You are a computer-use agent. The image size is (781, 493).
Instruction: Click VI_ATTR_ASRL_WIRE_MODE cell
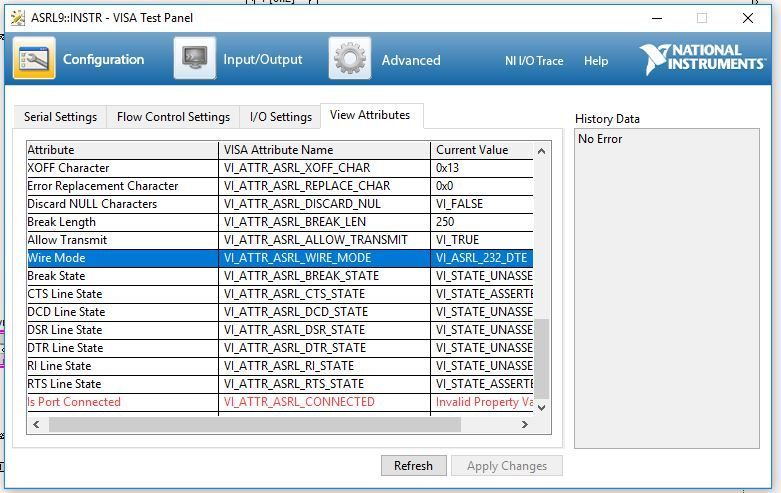click(x=324, y=258)
